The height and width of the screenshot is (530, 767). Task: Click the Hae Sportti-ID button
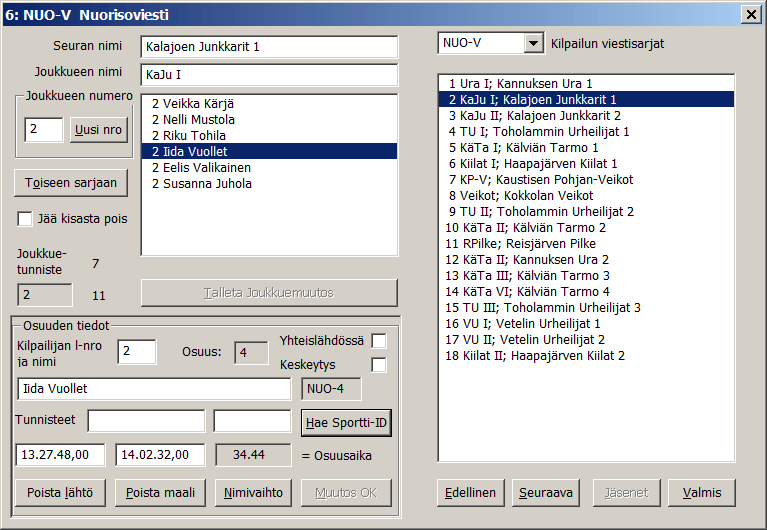[345, 423]
